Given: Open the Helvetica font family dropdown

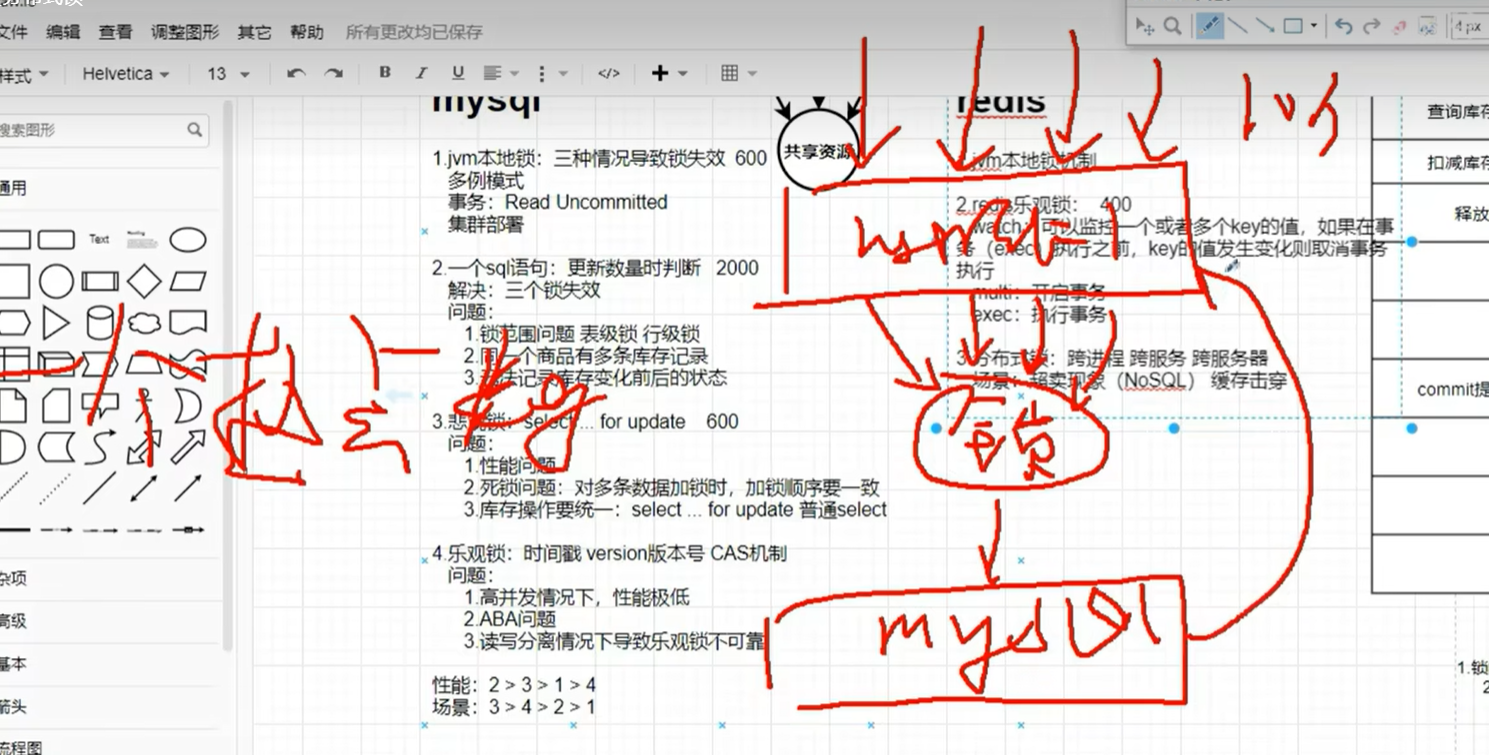Looking at the screenshot, I should click(125, 74).
